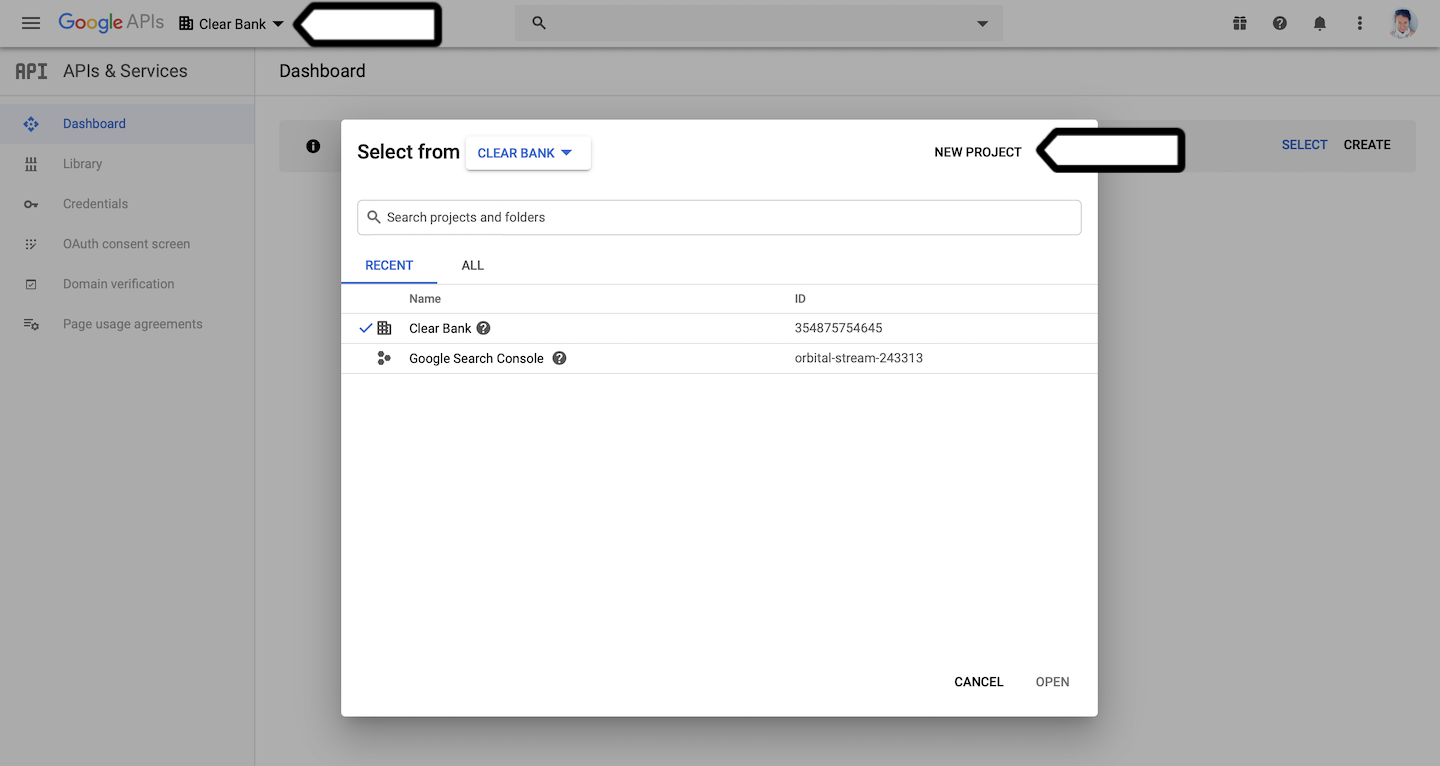The width and height of the screenshot is (1440, 766).
Task: Click CREATE in the dashboard banner
Action: [1367, 145]
